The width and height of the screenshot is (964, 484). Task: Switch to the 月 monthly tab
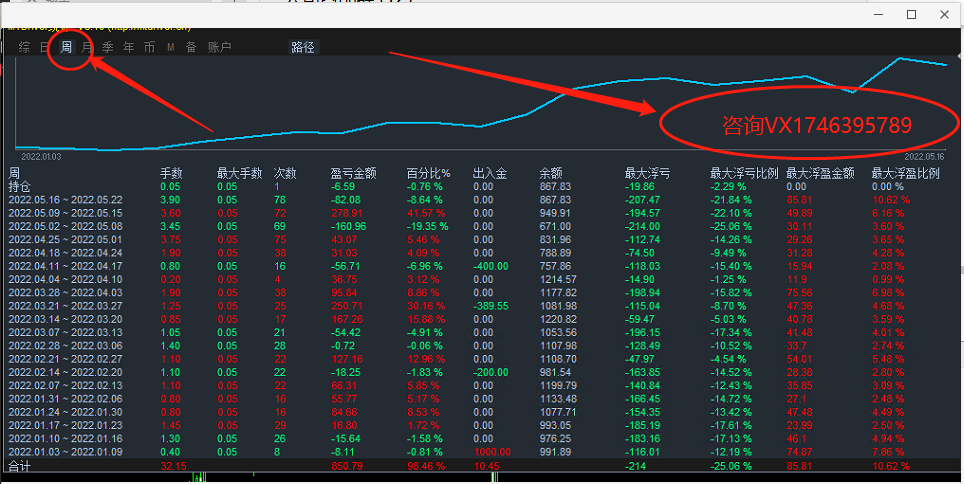(x=87, y=47)
